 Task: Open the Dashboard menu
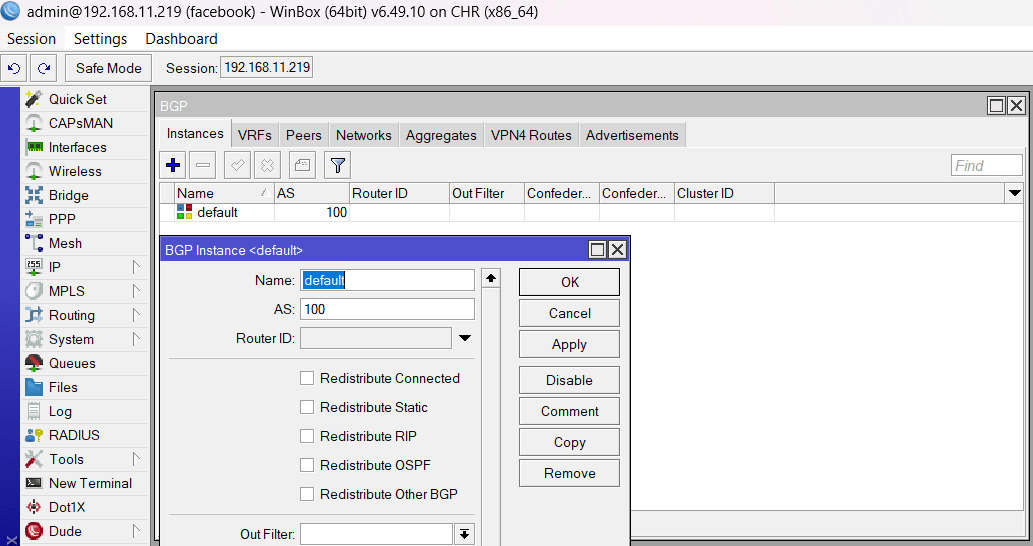[x=181, y=39]
